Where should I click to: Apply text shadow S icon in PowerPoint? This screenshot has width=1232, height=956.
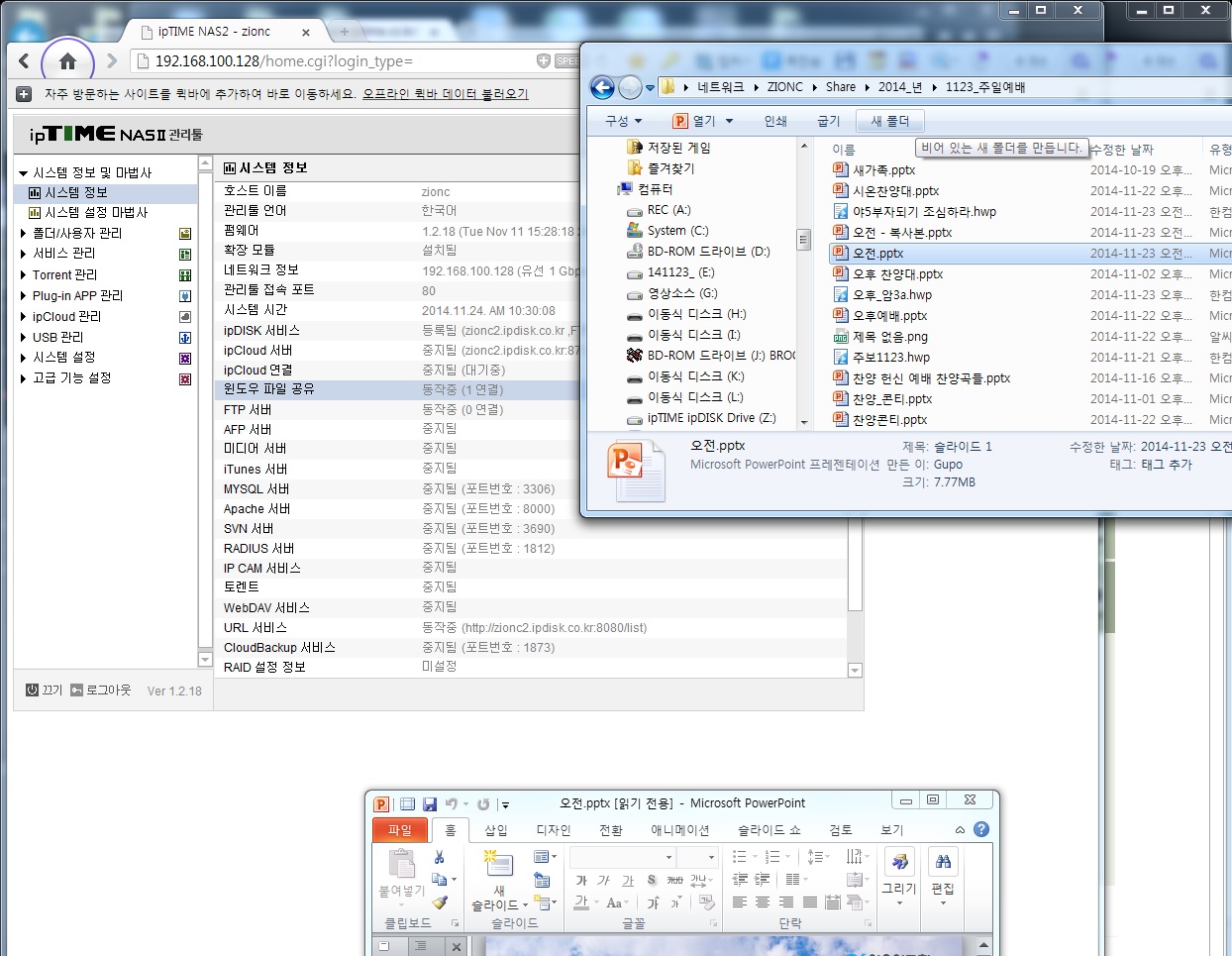[x=651, y=880]
